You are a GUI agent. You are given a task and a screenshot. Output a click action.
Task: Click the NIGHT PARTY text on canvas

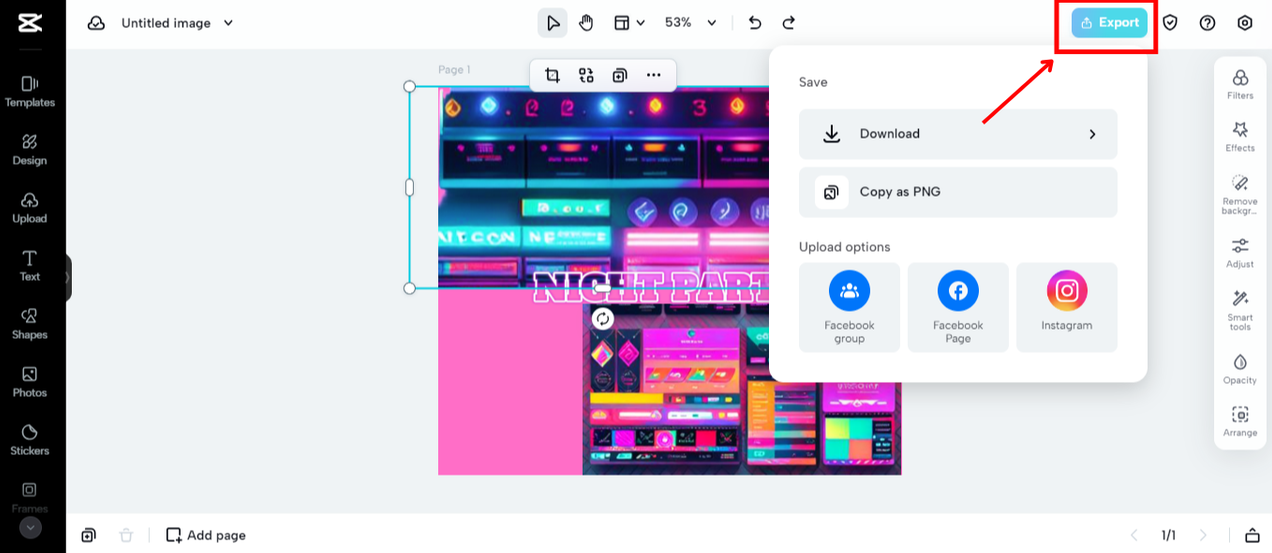652,288
